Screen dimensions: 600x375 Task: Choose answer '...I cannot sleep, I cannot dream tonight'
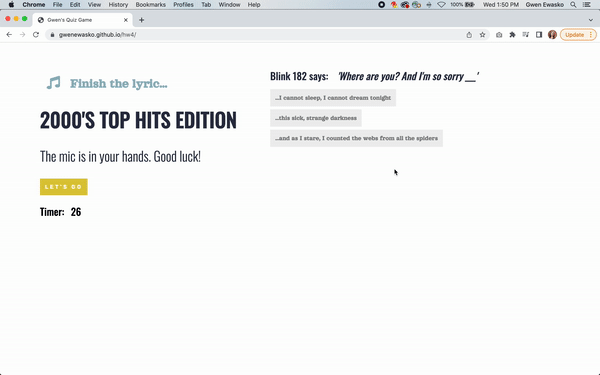(x=333, y=98)
